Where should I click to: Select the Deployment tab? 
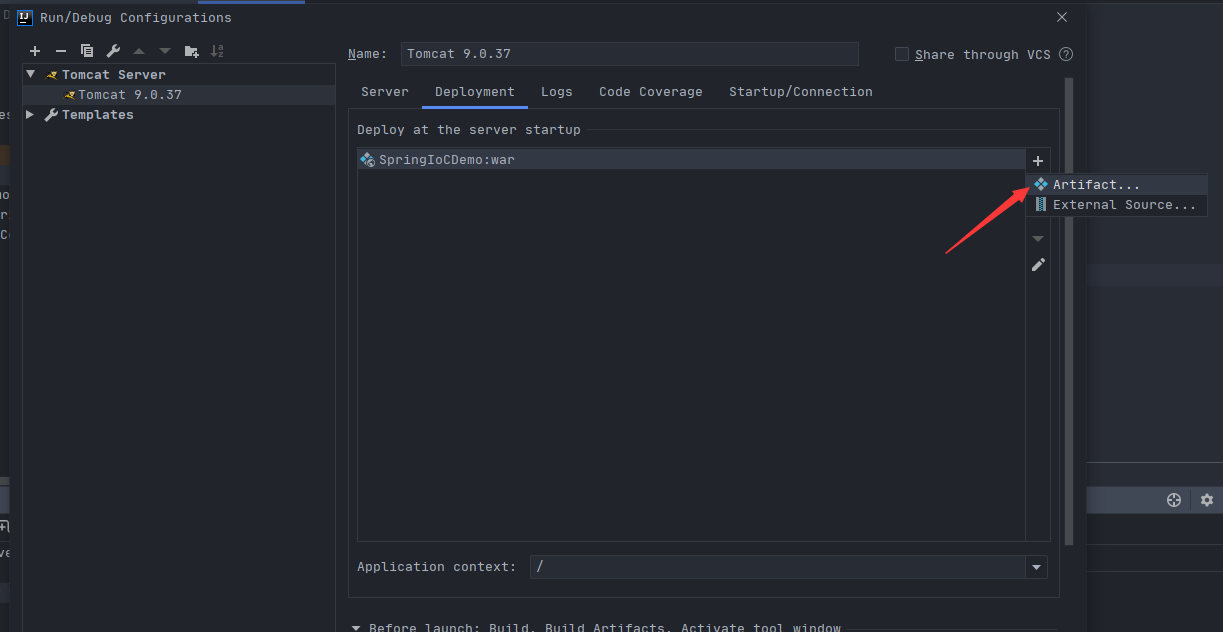pos(475,92)
